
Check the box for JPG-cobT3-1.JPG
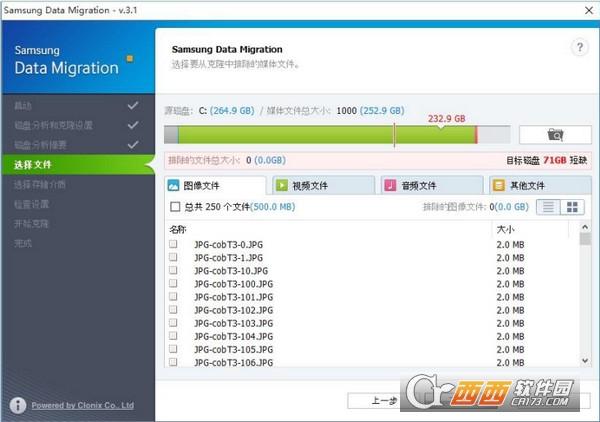[x=173, y=257]
